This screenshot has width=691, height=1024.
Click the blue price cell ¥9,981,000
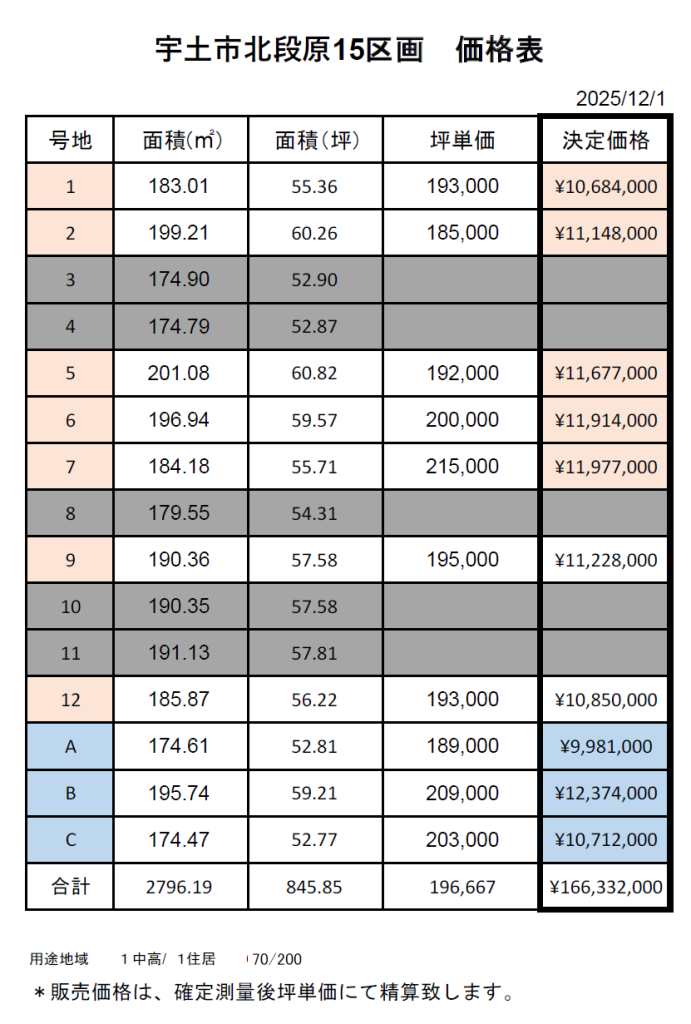[x=606, y=747]
